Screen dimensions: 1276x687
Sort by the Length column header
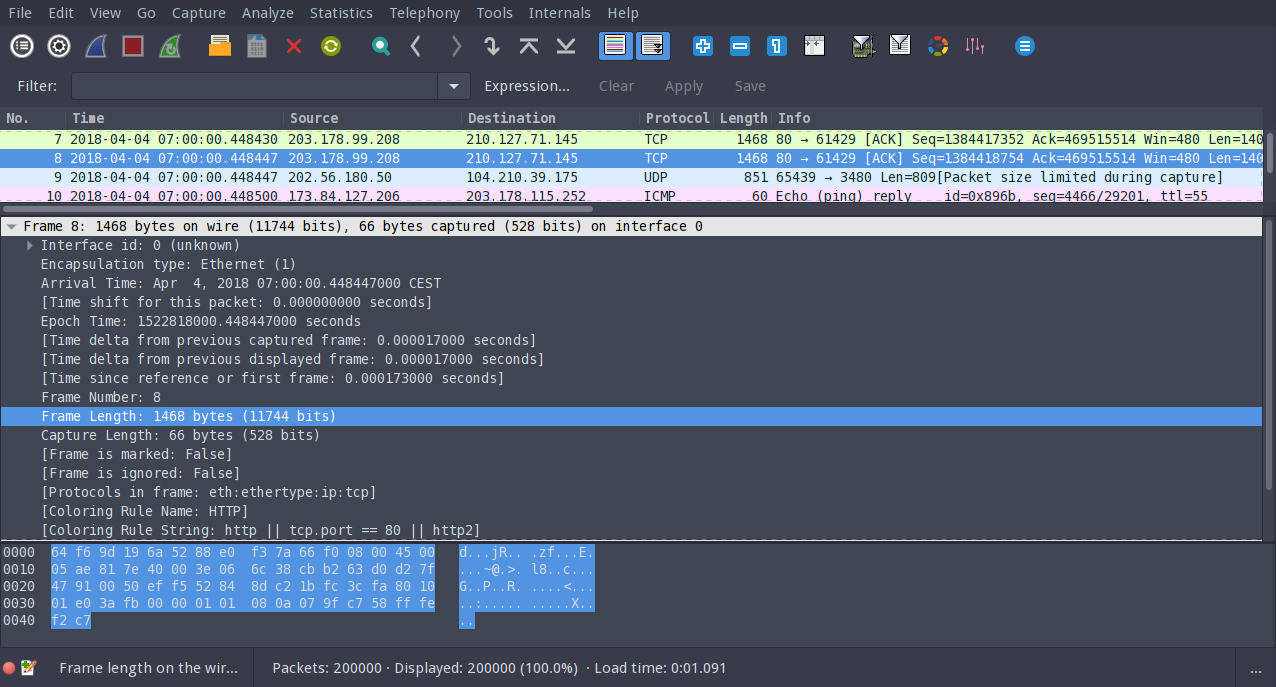pos(743,118)
